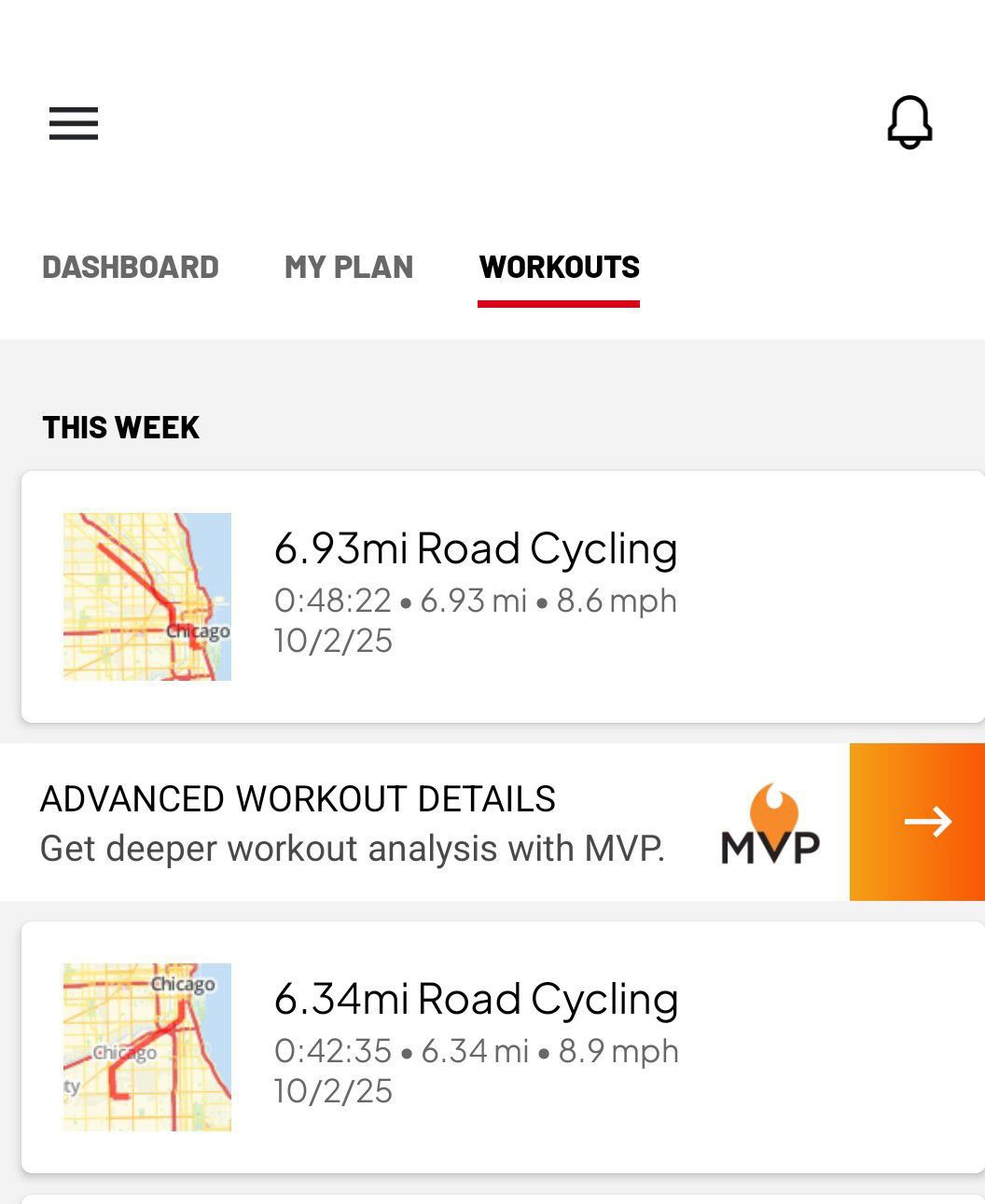
Task: Open the hamburger navigation menu
Action: pyautogui.click(x=74, y=123)
